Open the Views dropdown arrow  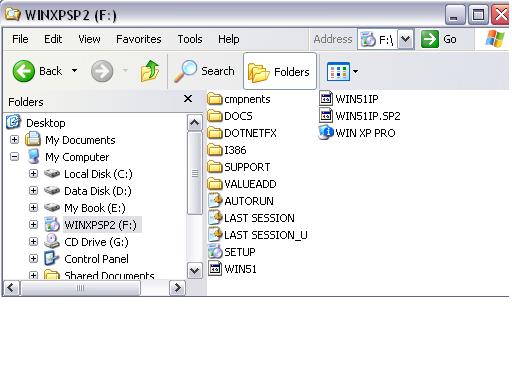click(355, 71)
